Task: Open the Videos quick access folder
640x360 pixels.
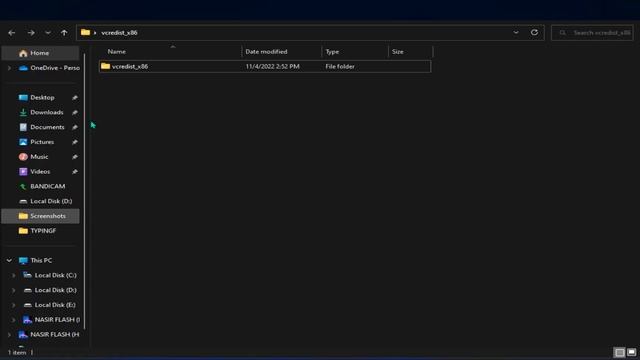Action: [34, 171]
